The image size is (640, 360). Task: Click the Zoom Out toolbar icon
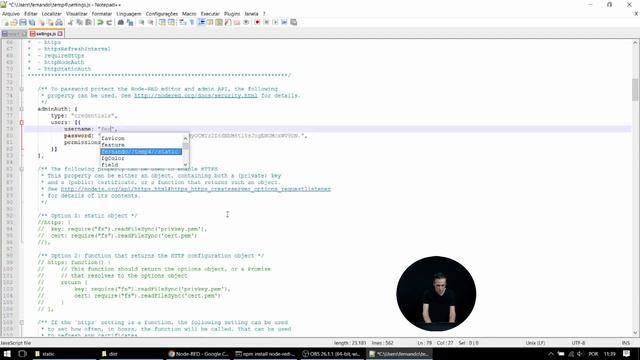pos(151,22)
